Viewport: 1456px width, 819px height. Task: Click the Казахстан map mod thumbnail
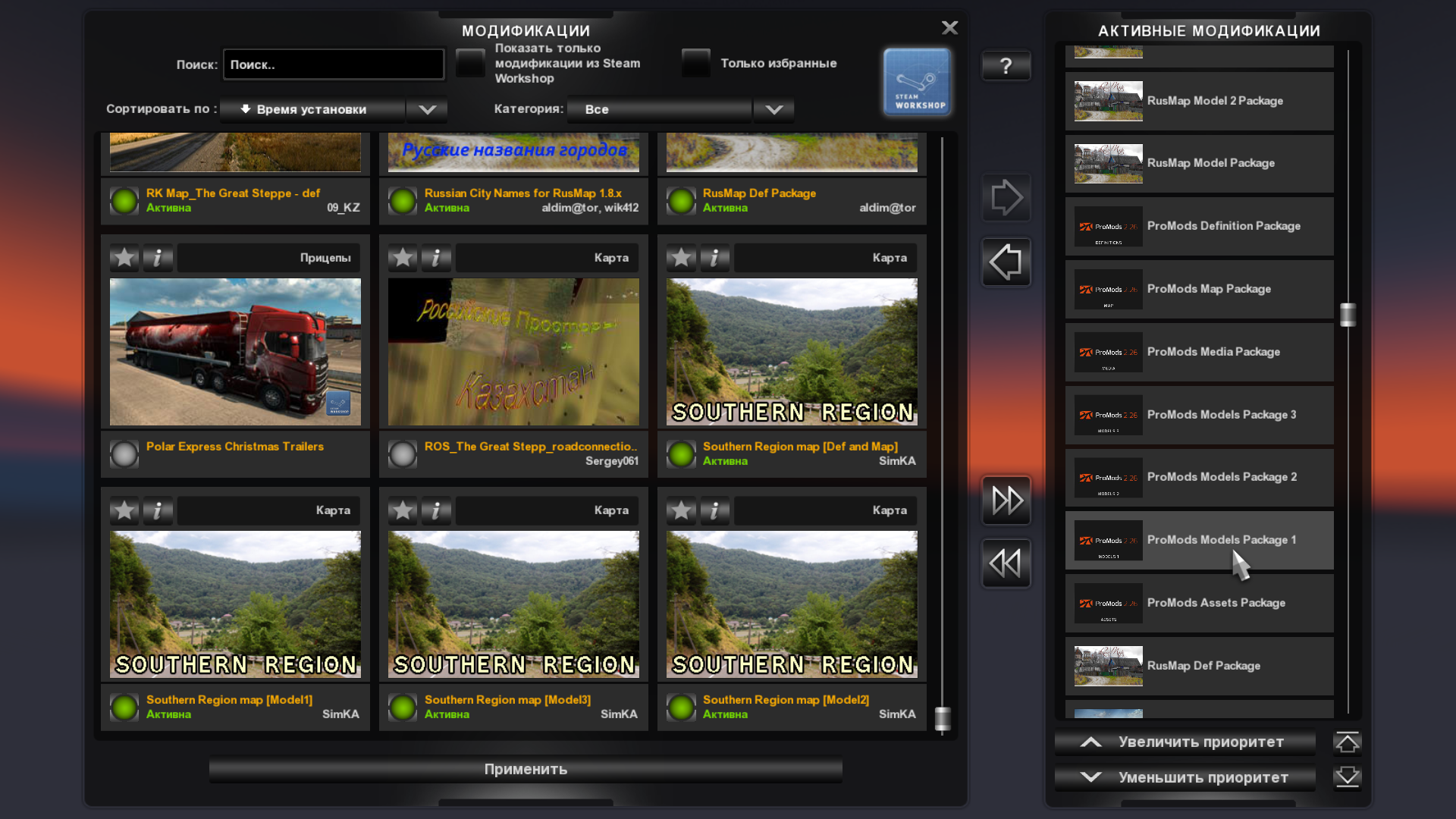tap(513, 352)
